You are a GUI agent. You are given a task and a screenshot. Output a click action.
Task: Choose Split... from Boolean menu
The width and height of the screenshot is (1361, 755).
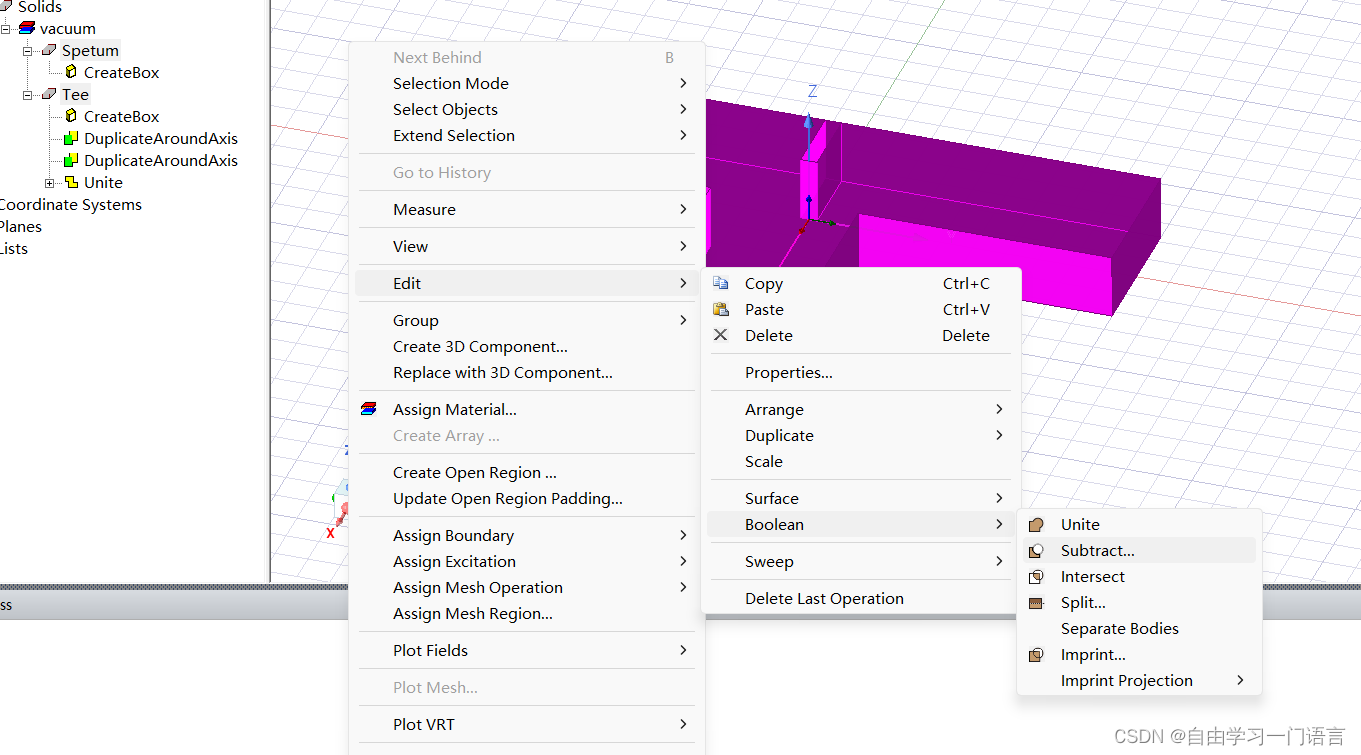(1139, 602)
